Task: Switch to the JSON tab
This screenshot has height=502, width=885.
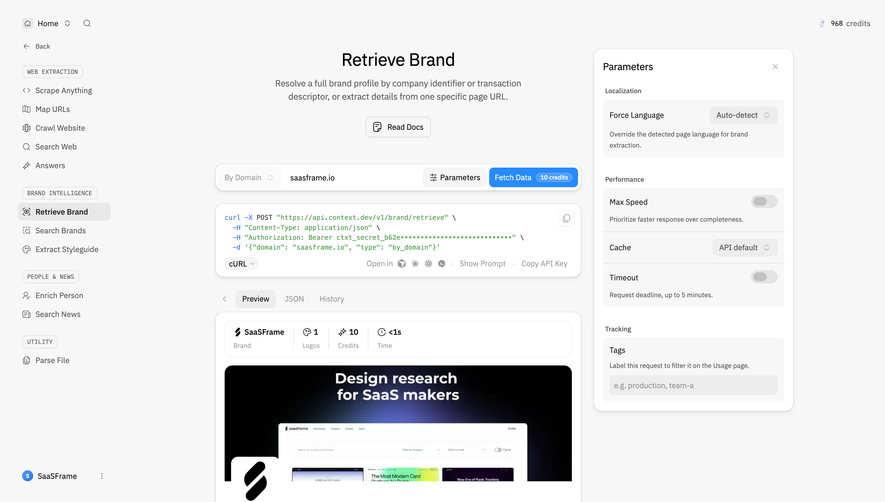Action: (294, 299)
